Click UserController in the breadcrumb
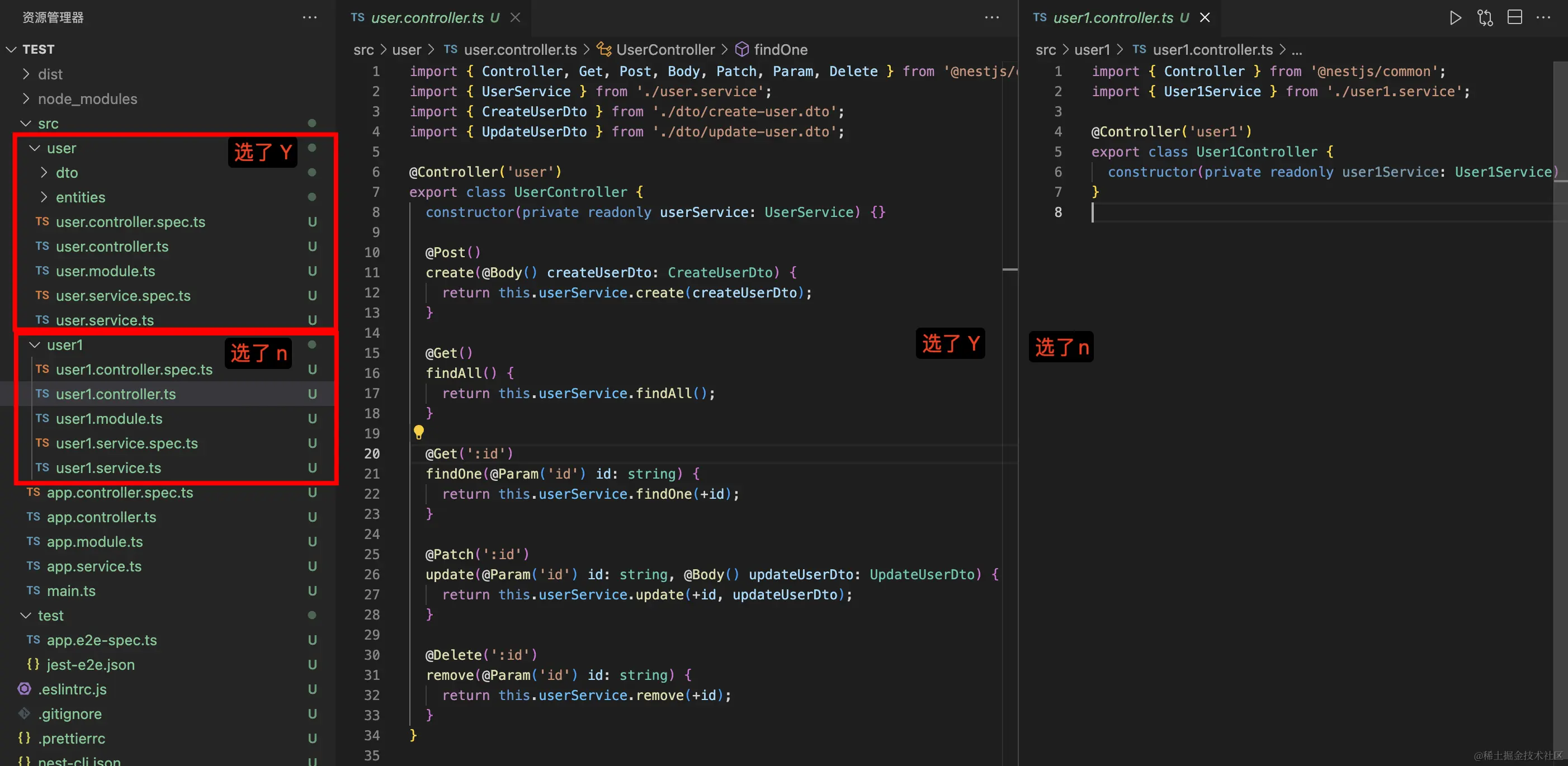Image resolution: width=1568 pixels, height=766 pixels. click(665, 50)
